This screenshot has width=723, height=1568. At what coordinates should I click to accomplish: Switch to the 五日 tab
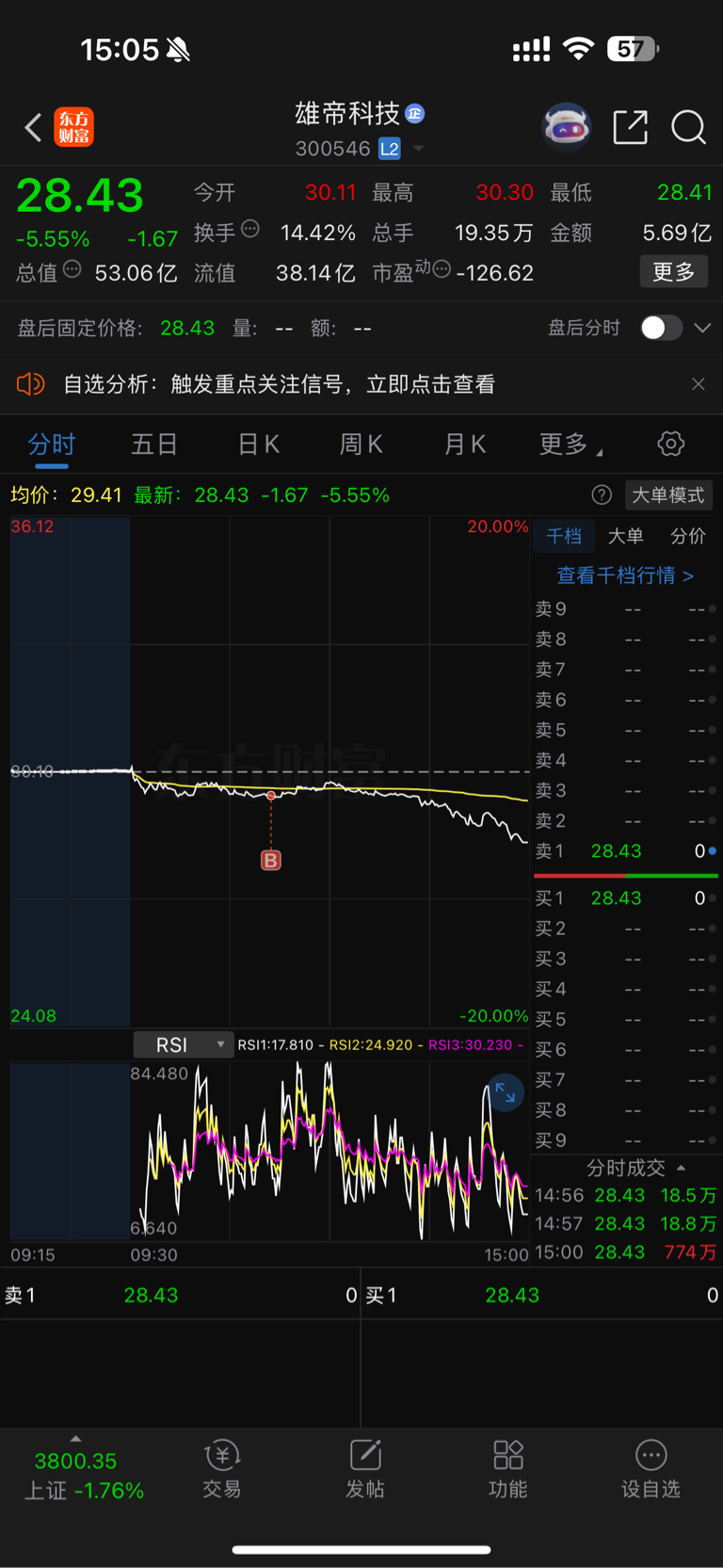(x=154, y=444)
